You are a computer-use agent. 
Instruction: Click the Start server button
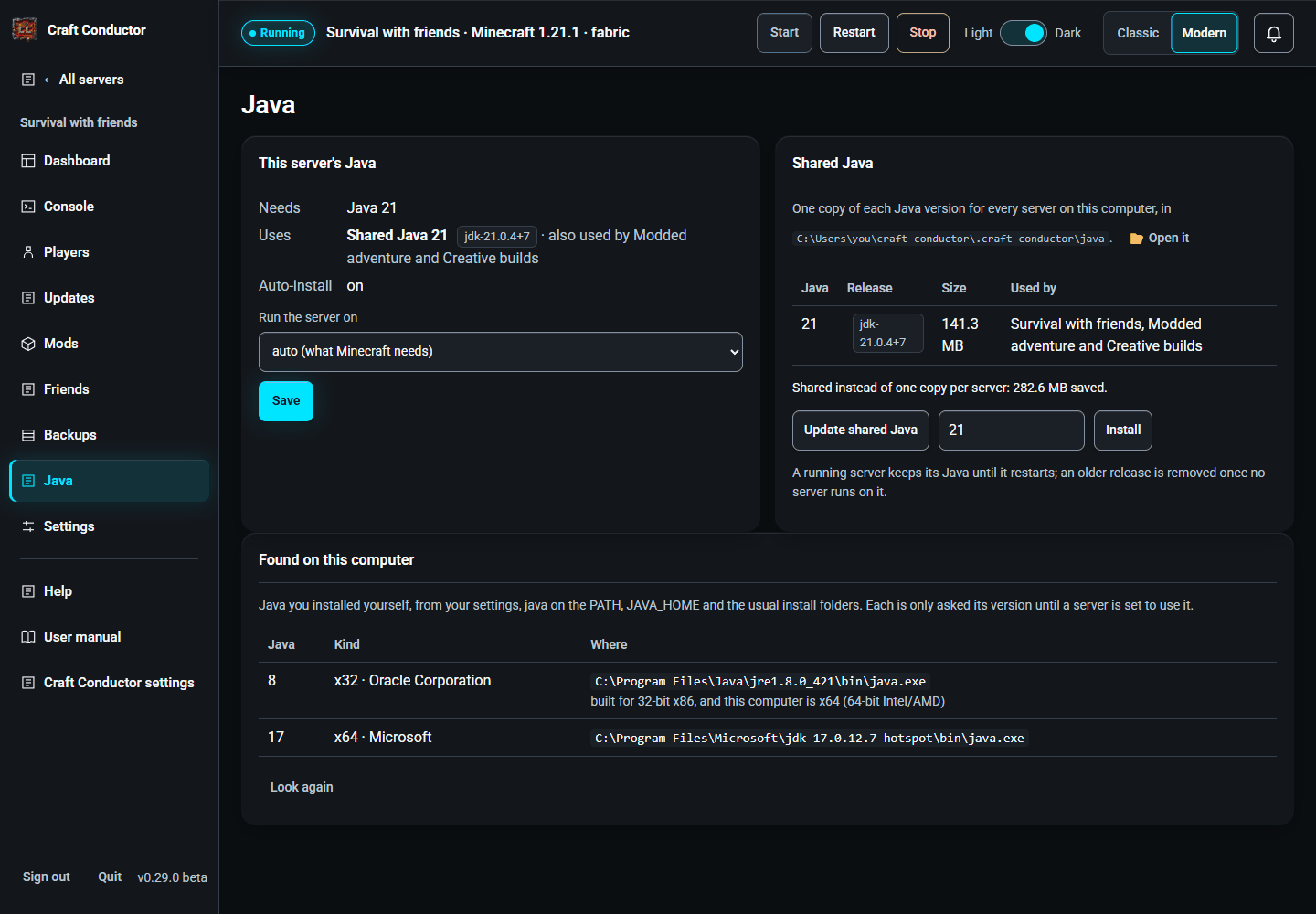784,33
